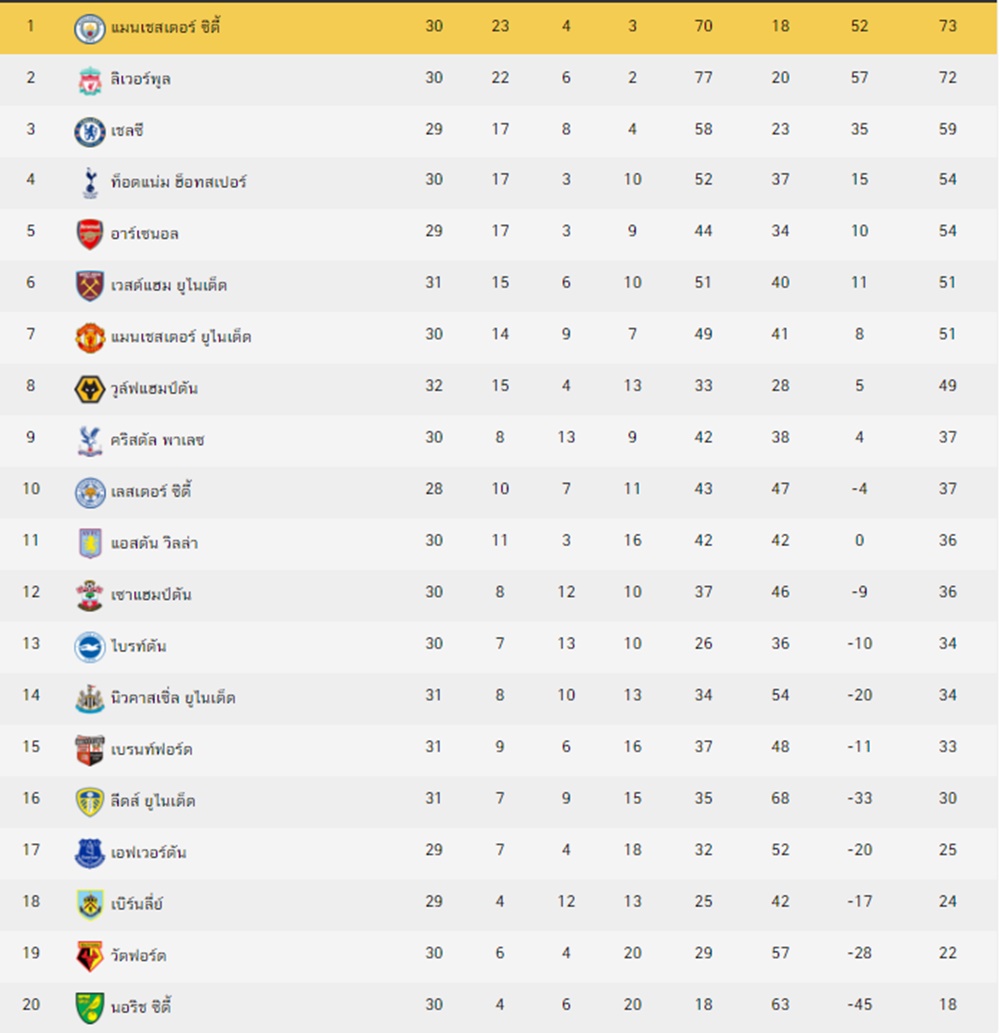Open the Arsenal crest icon
The width and height of the screenshot is (1000, 1033).
tap(90, 235)
